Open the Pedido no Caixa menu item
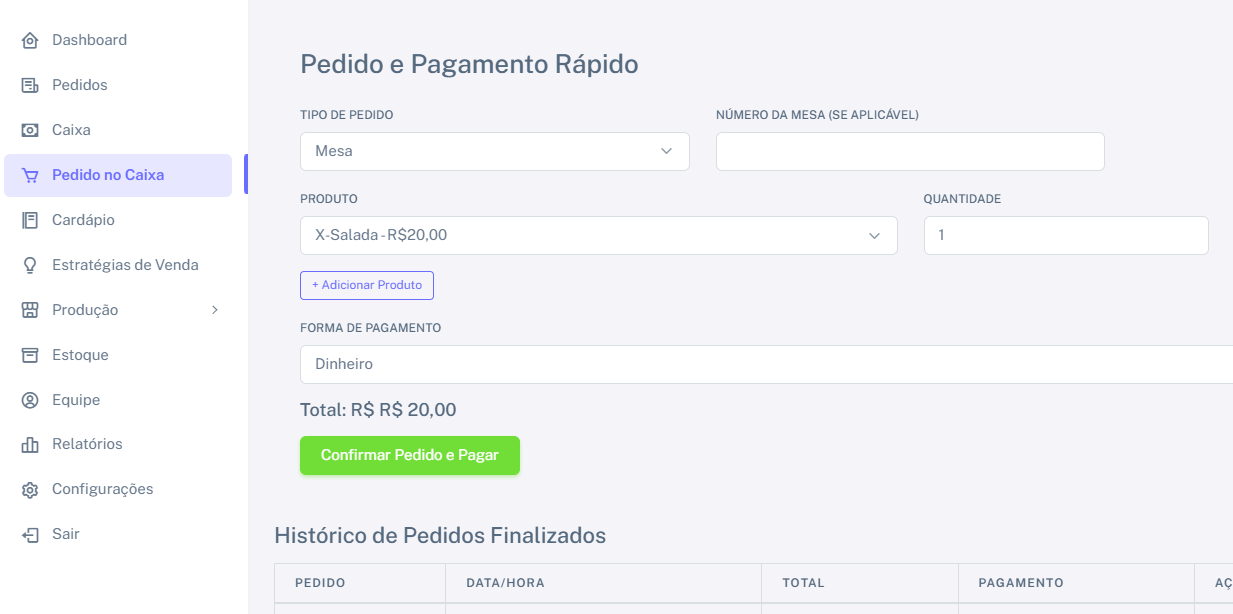This screenshot has height=614, width=1233. [108, 175]
